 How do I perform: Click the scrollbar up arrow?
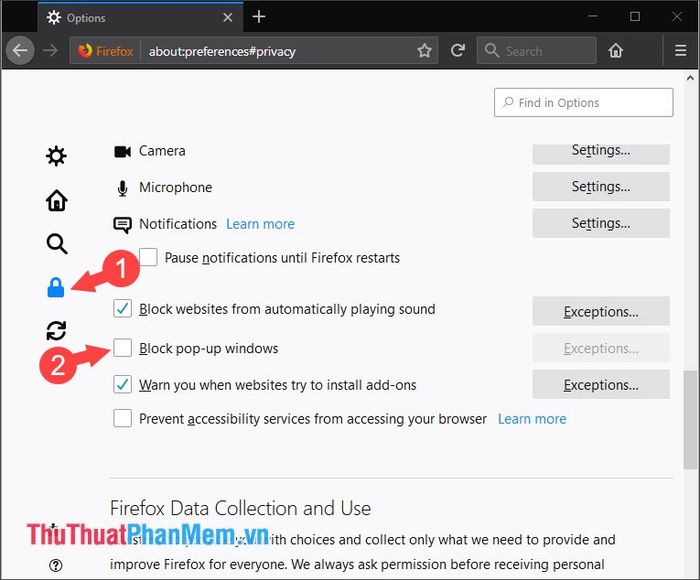click(x=690, y=78)
